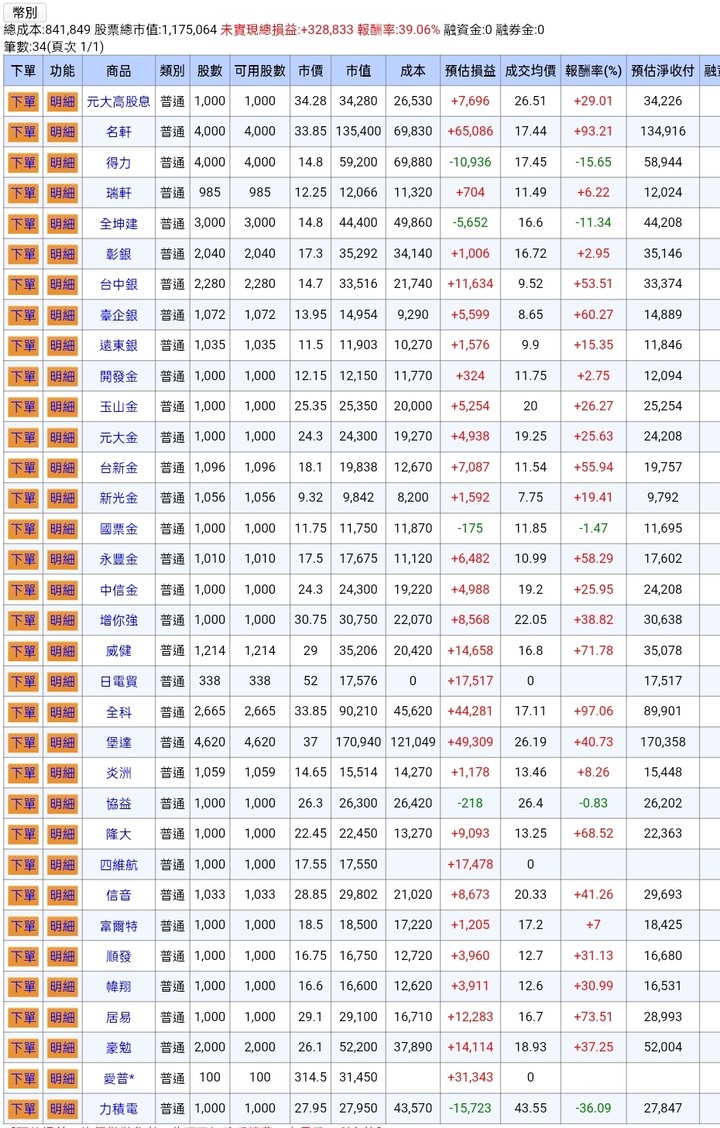This screenshot has width=720, height=1128.
Task: Click 下單 in 台中銀 row
Action: tap(23, 284)
